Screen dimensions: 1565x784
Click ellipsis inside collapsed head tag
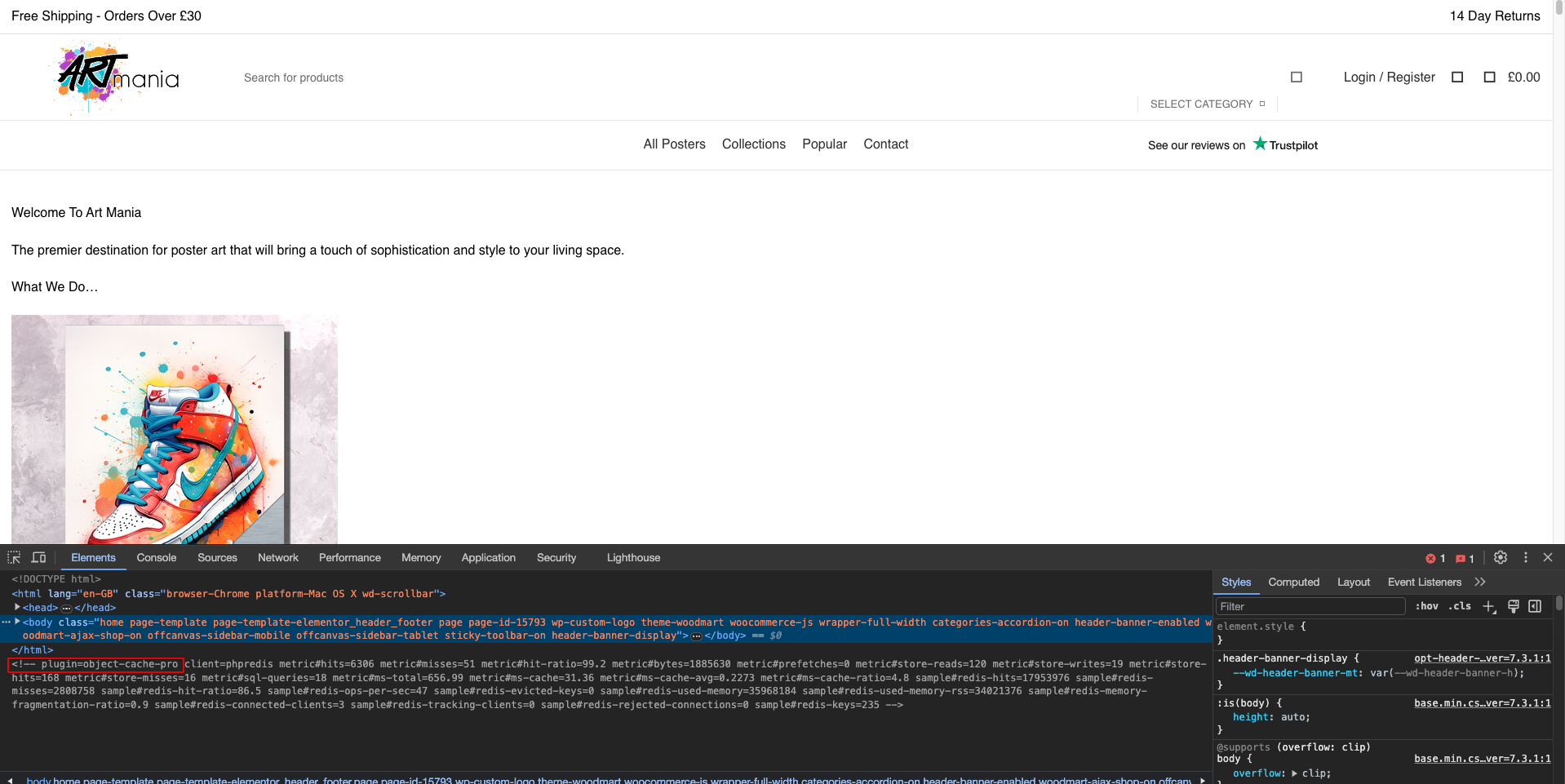pos(66,609)
